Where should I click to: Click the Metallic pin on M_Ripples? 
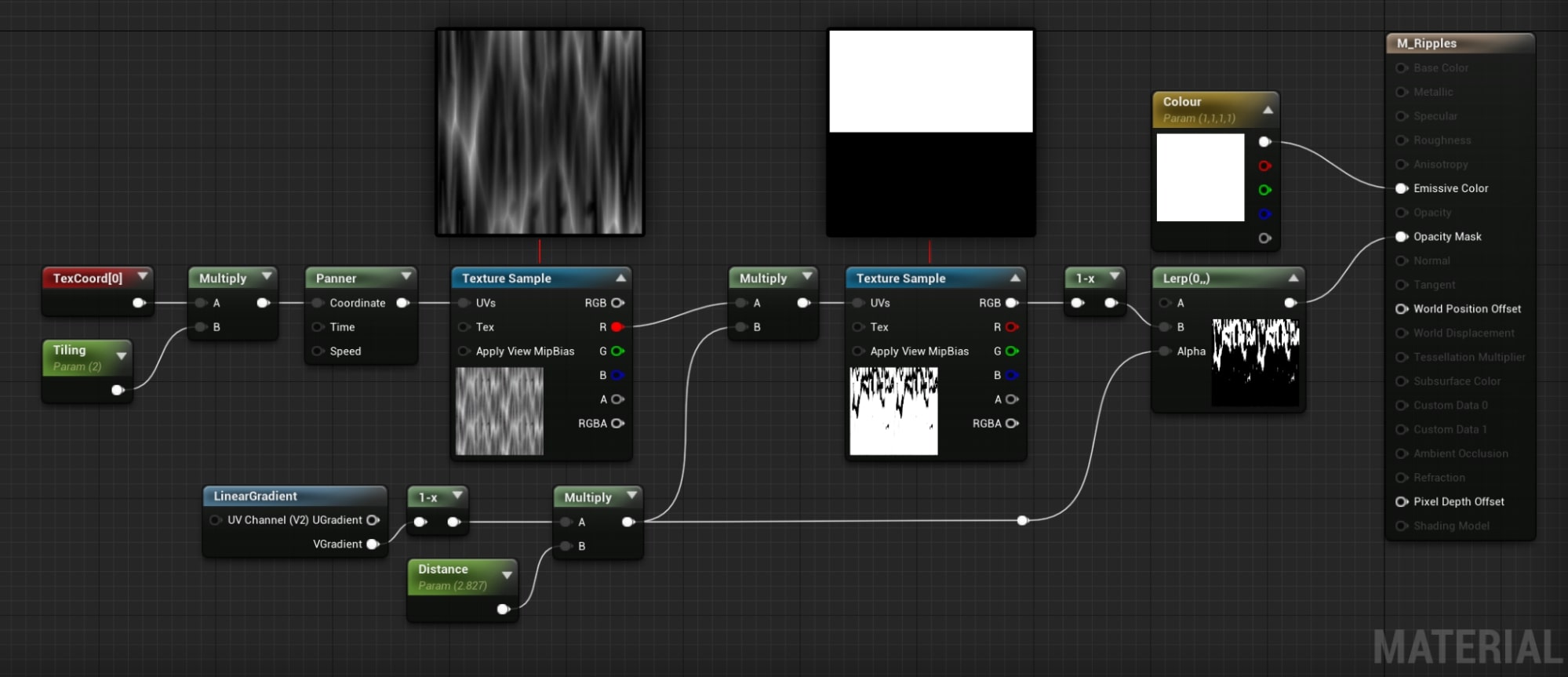pyautogui.click(x=1402, y=92)
